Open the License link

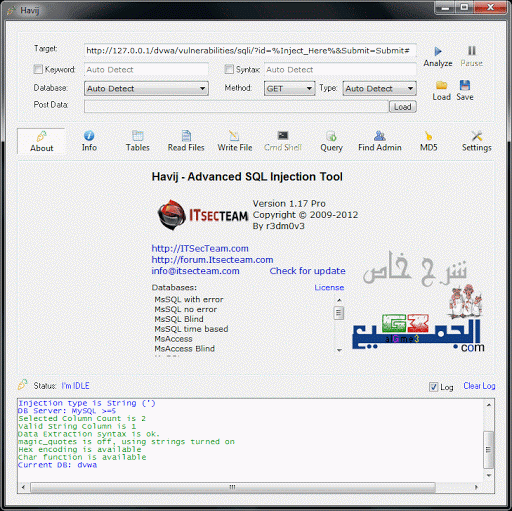pyautogui.click(x=329, y=287)
